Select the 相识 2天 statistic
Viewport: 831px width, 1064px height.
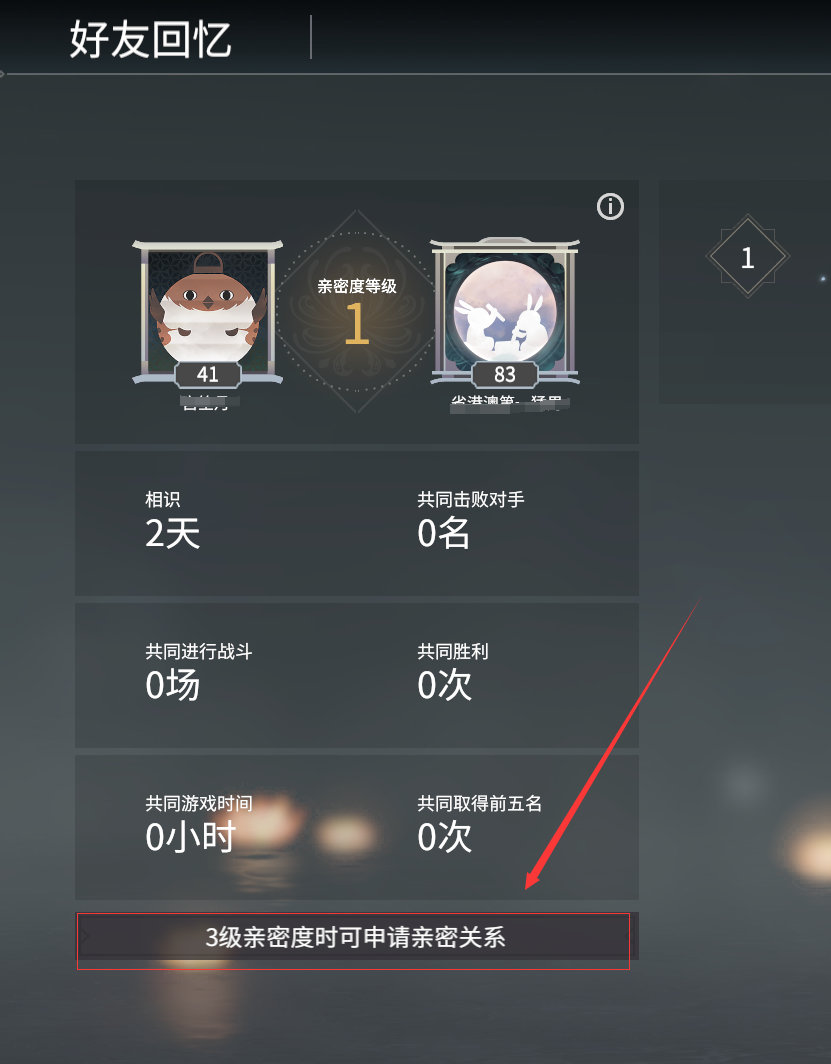[x=172, y=520]
